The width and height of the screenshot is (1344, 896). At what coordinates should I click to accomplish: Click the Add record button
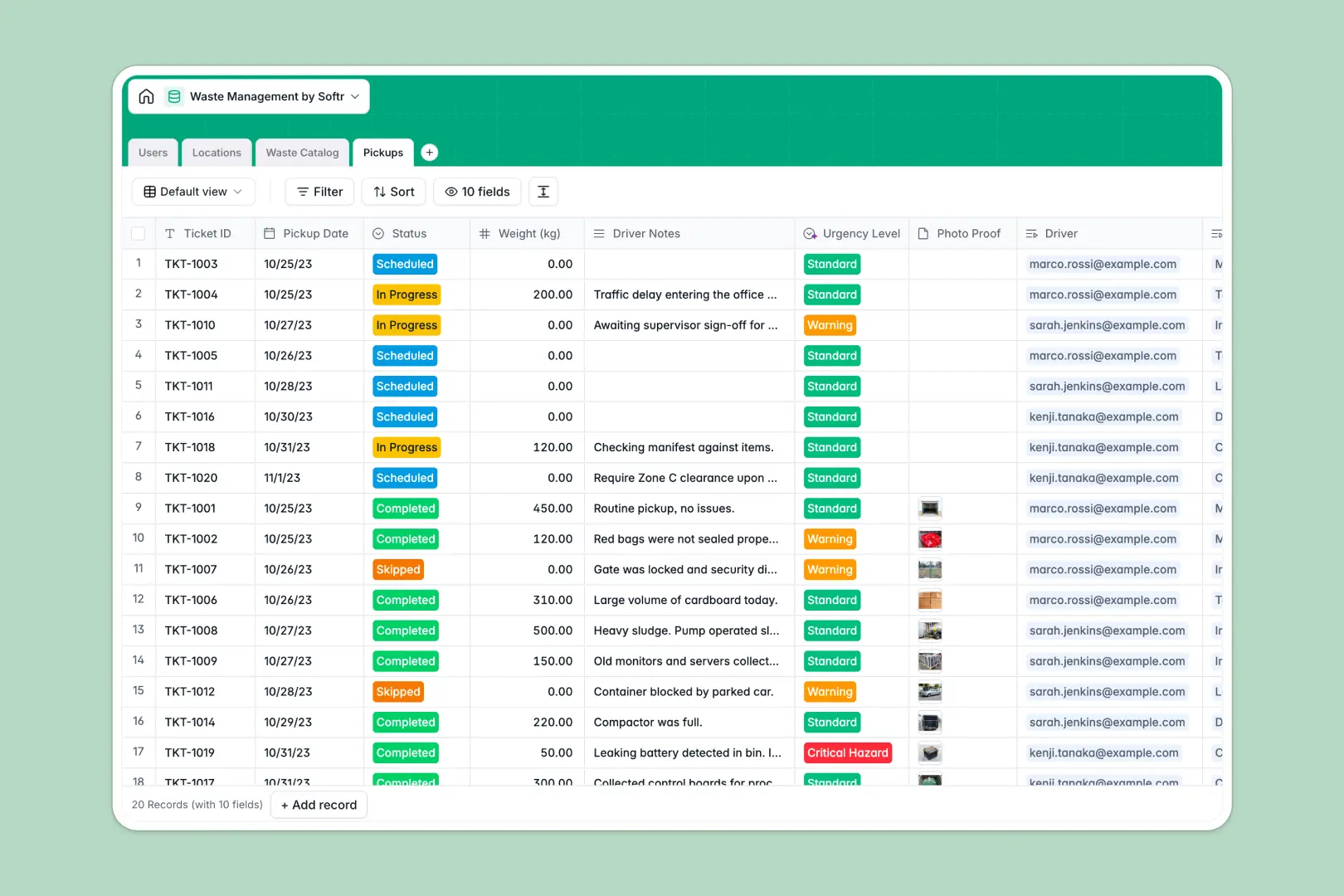tap(319, 805)
